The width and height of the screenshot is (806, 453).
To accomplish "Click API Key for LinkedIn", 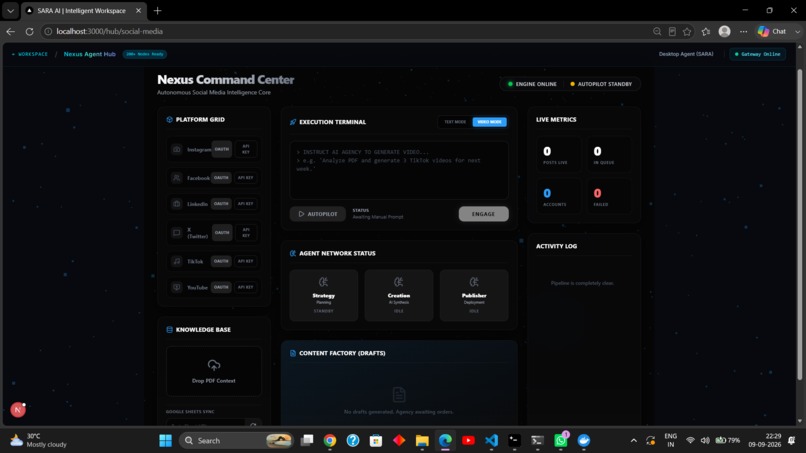I will coord(246,204).
